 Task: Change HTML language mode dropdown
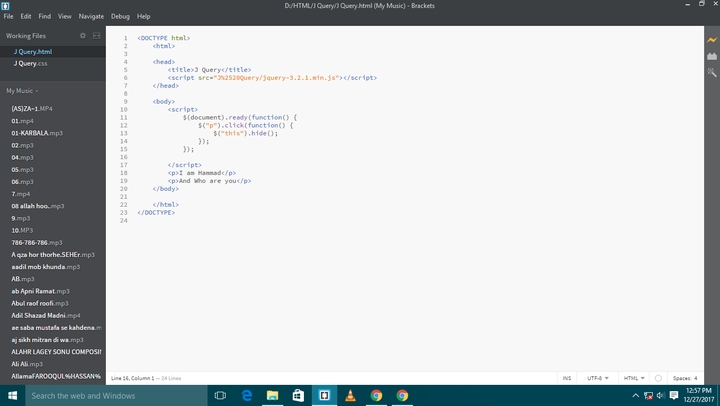click(x=634, y=378)
